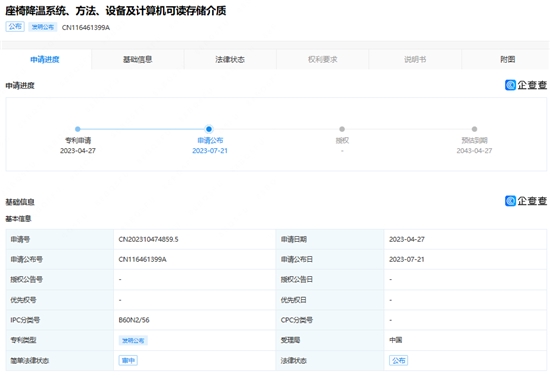
Task: Click the 公布 tag under the title
Action: point(15,27)
